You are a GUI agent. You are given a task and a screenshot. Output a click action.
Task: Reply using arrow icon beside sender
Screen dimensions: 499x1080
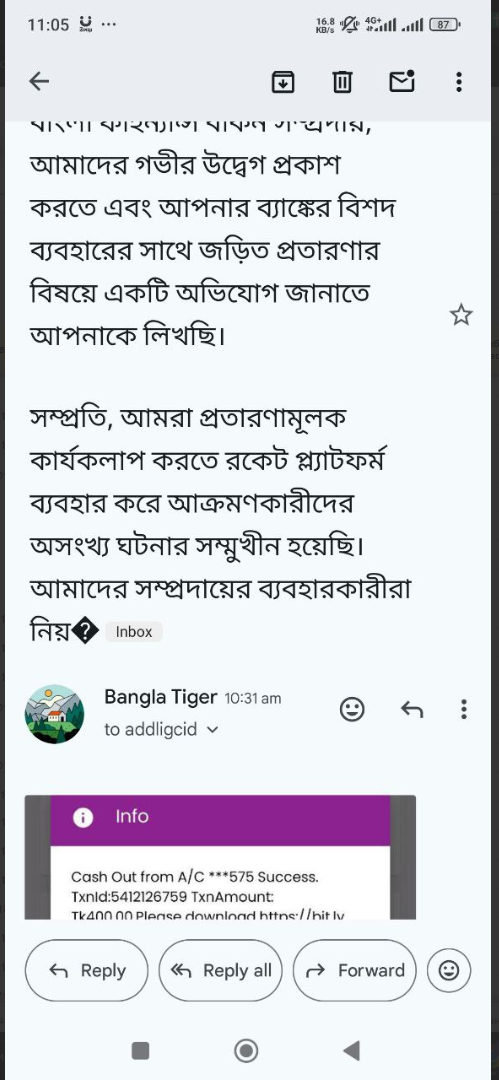(411, 709)
